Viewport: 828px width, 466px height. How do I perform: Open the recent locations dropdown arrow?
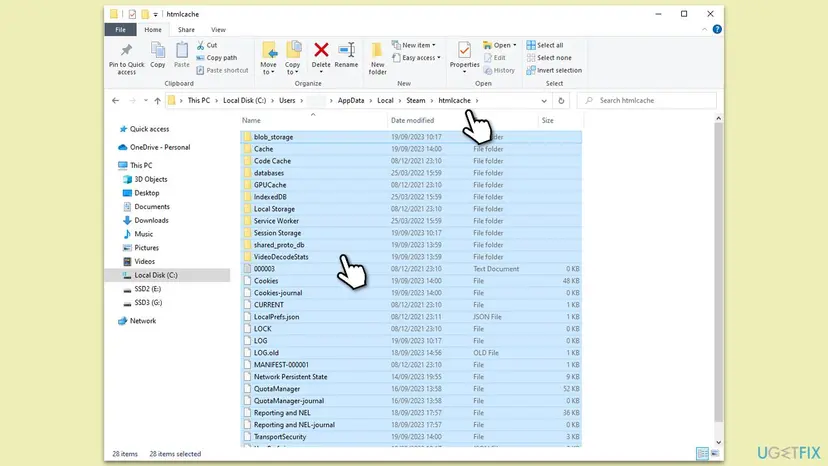pos(146,100)
